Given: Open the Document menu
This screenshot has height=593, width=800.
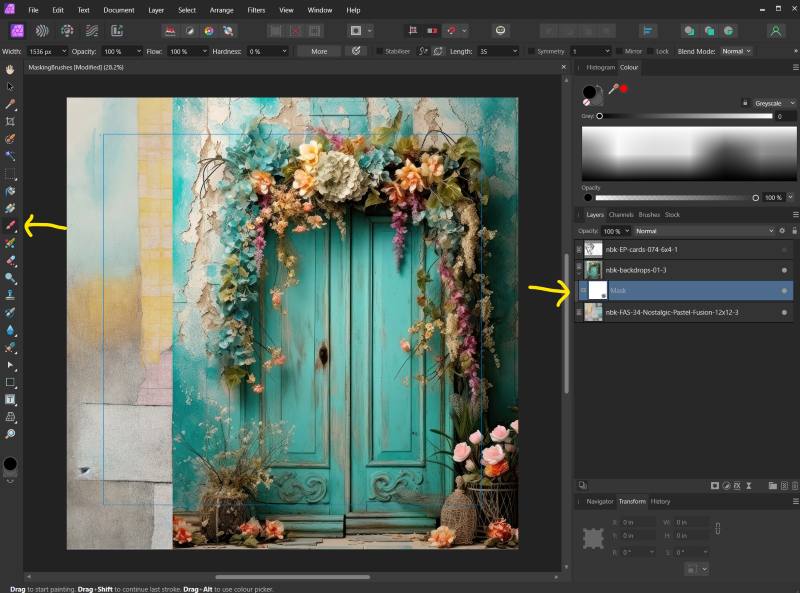Looking at the screenshot, I should [119, 10].
